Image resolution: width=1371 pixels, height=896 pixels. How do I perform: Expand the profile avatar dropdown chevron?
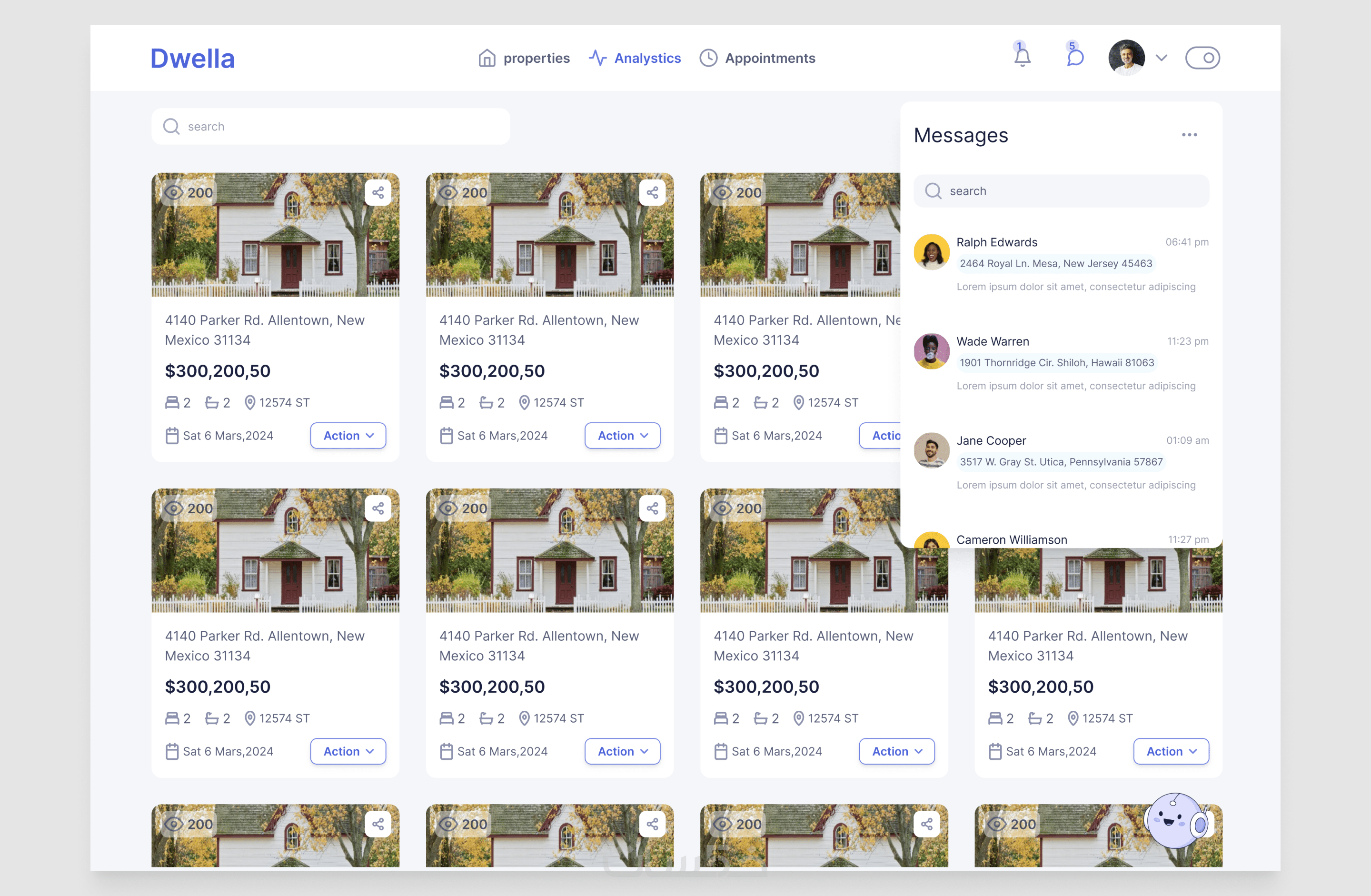click(1162, 58)
